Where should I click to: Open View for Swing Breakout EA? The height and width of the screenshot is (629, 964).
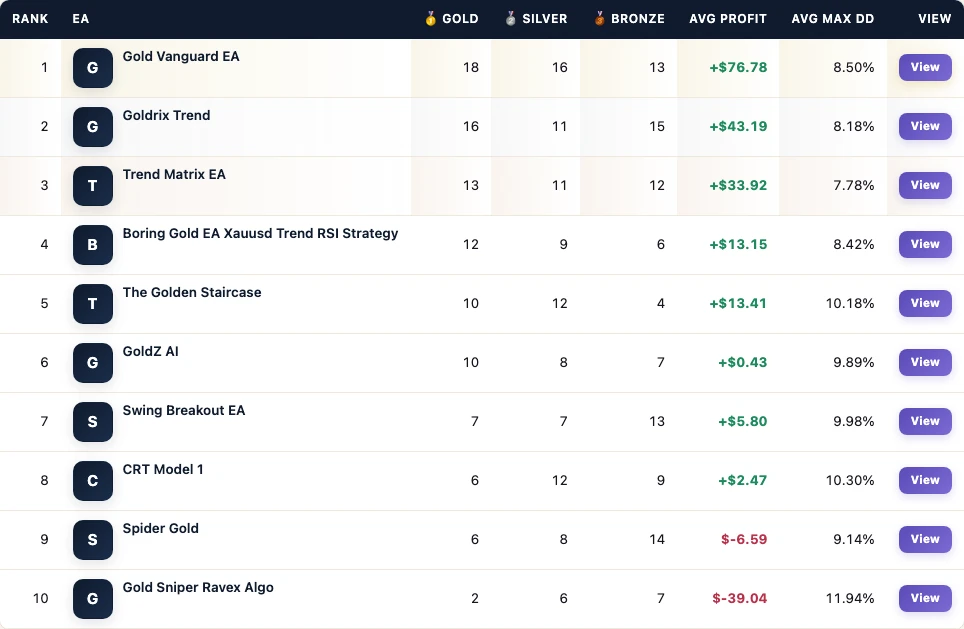click(925, 421)
